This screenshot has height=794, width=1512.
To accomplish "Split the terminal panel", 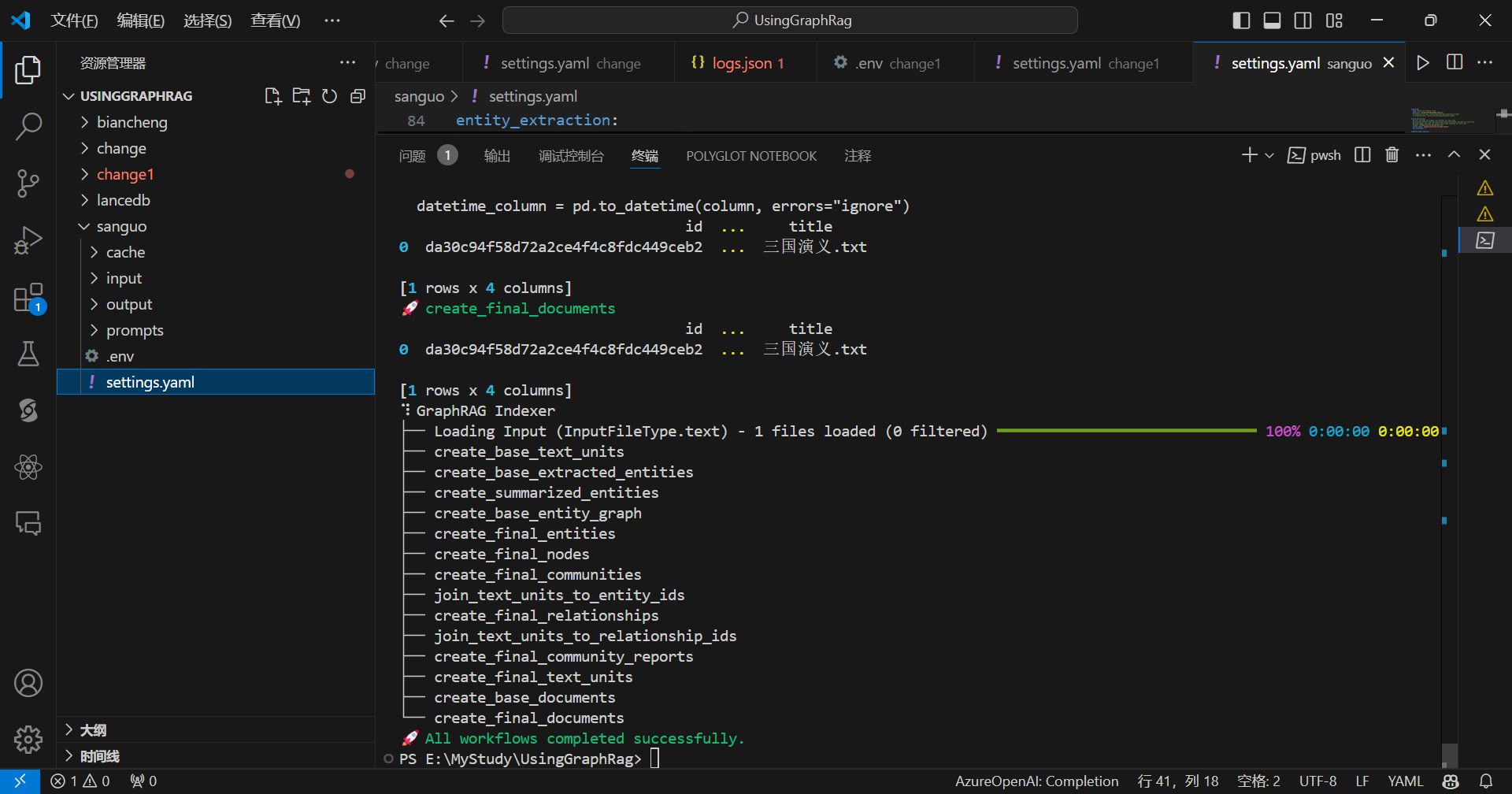I will [x=1362, y=155].
